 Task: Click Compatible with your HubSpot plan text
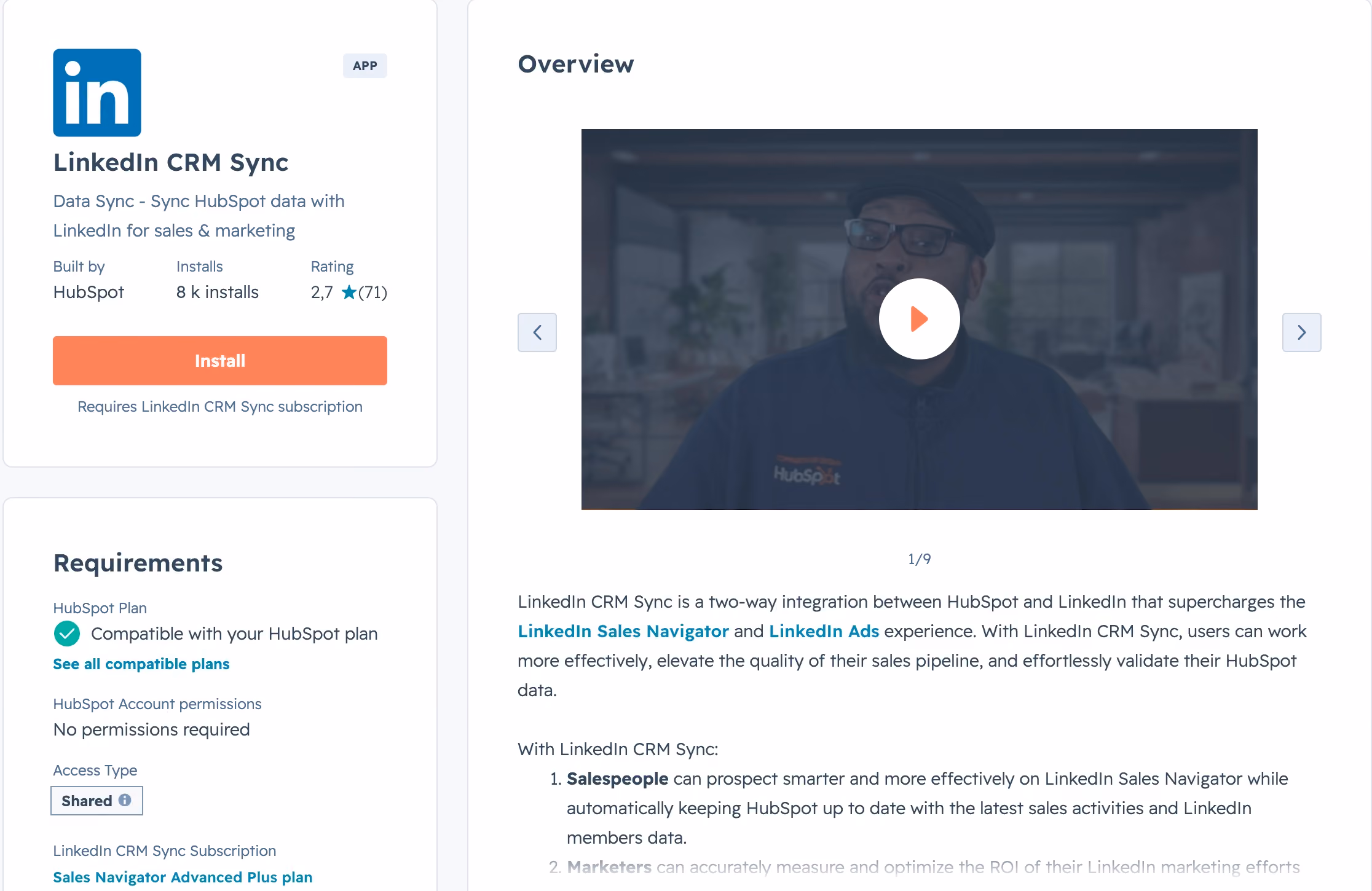click(234, 634)
